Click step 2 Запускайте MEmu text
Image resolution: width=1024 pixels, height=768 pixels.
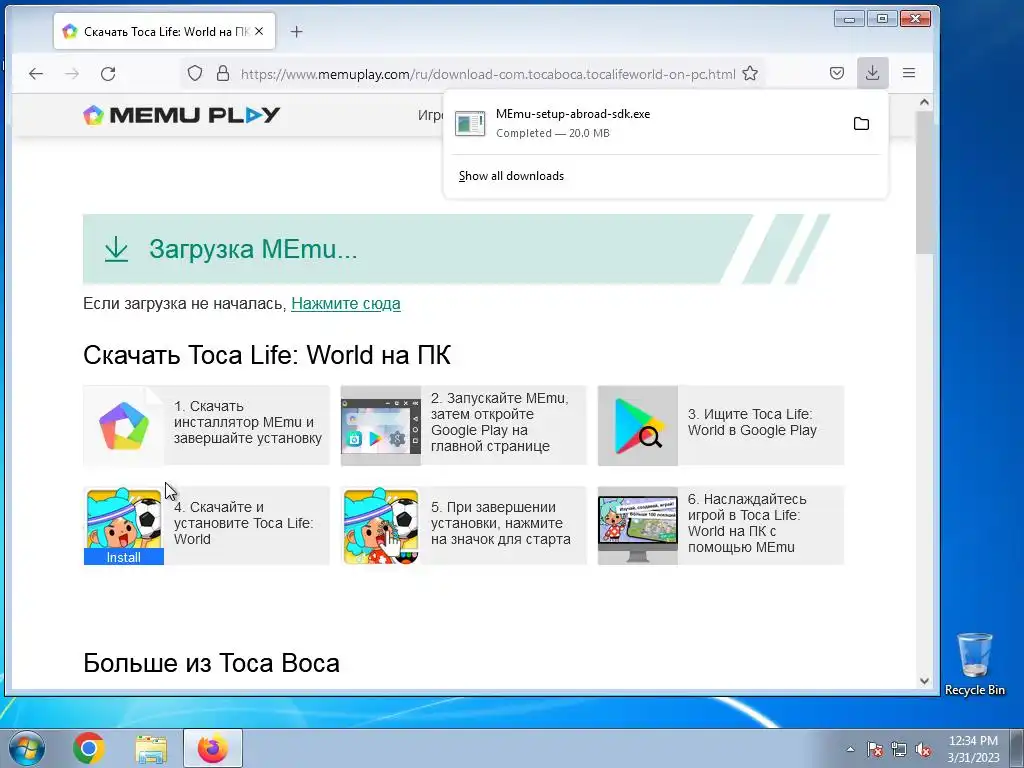500,422
